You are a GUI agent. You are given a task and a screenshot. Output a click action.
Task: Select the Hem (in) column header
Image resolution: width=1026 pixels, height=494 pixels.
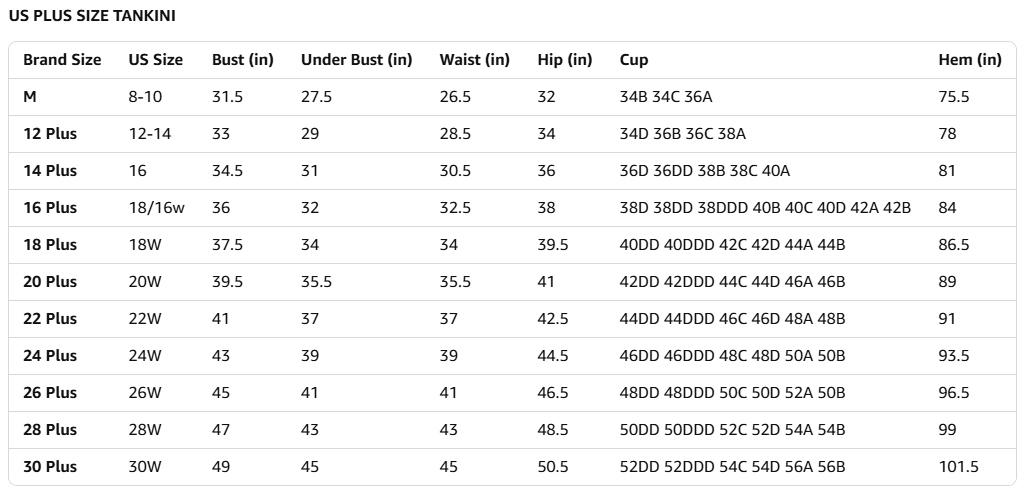pos(969,60)
